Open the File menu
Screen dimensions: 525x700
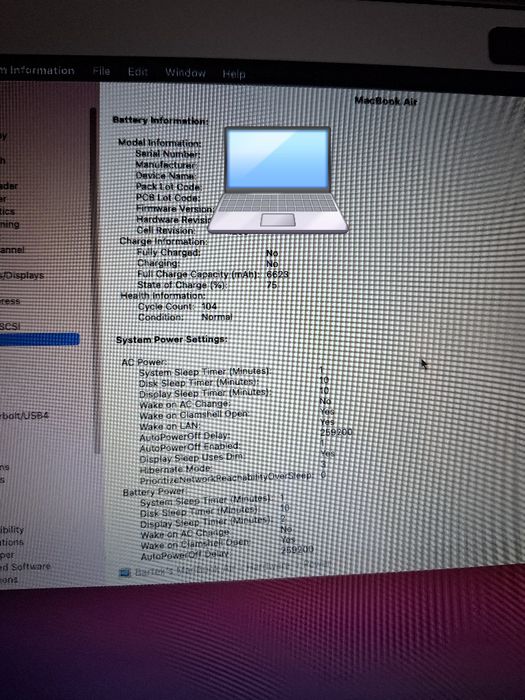pyautogui.click(x=101, y=71)
